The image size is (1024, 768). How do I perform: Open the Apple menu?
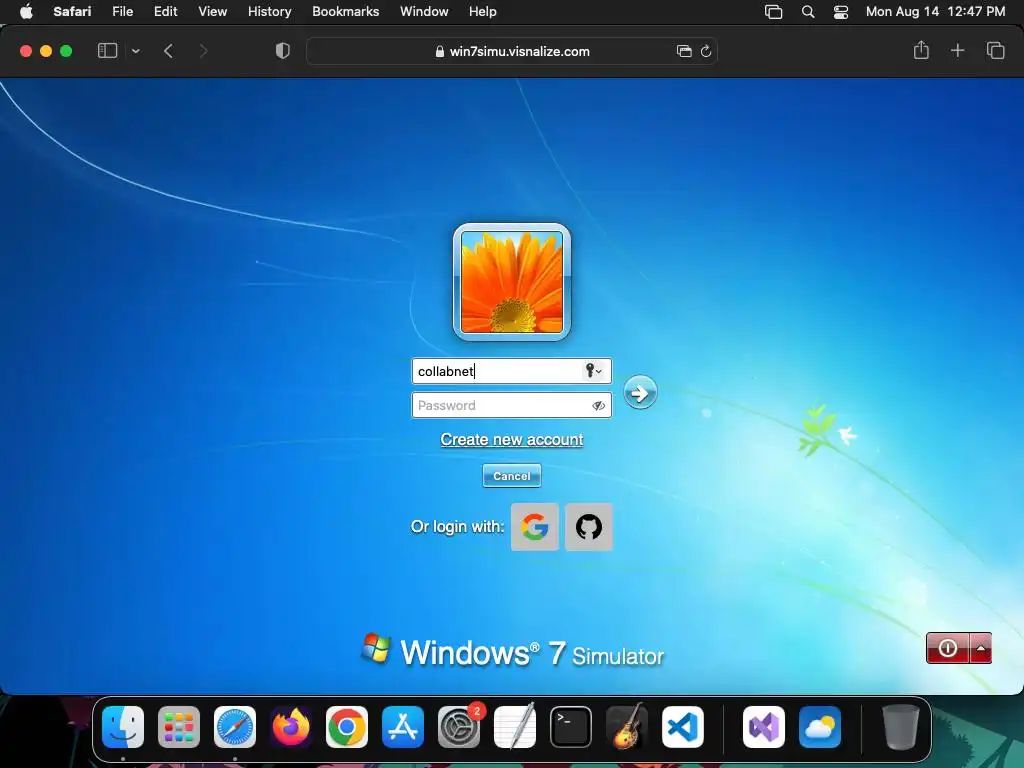26,12
